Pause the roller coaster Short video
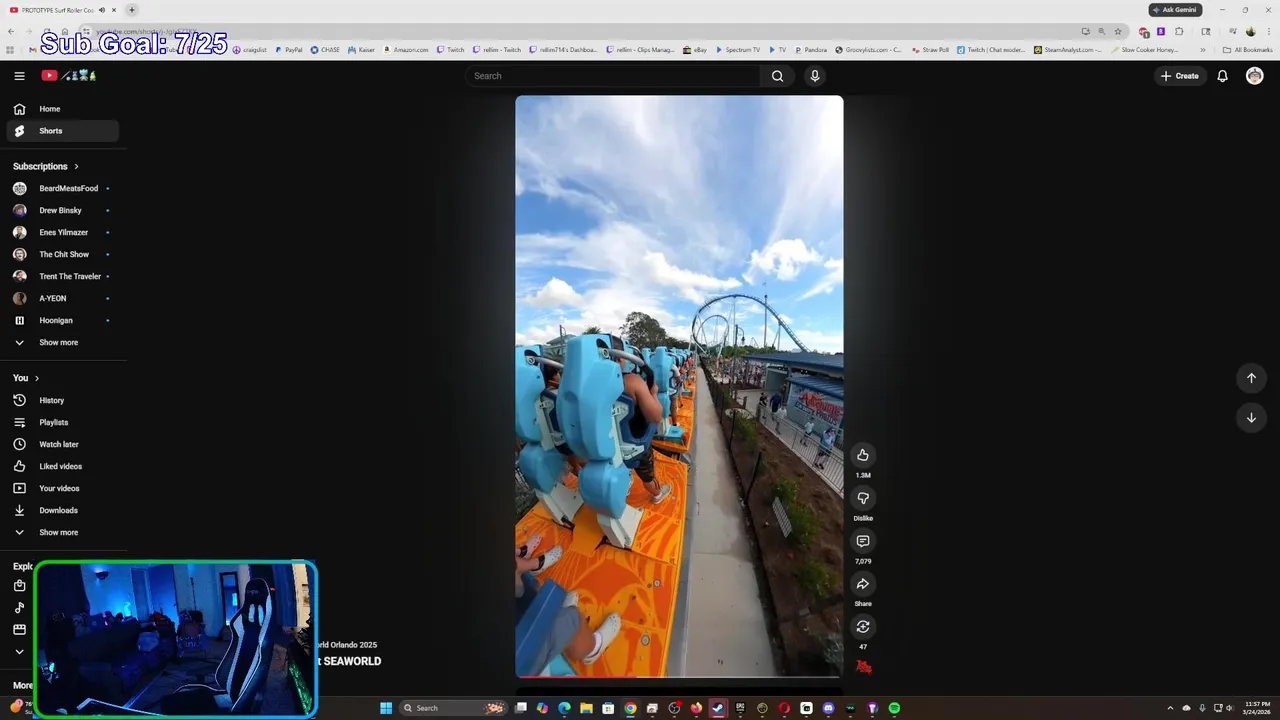The width and height of the screenshot is (1280, 720). 679,387
